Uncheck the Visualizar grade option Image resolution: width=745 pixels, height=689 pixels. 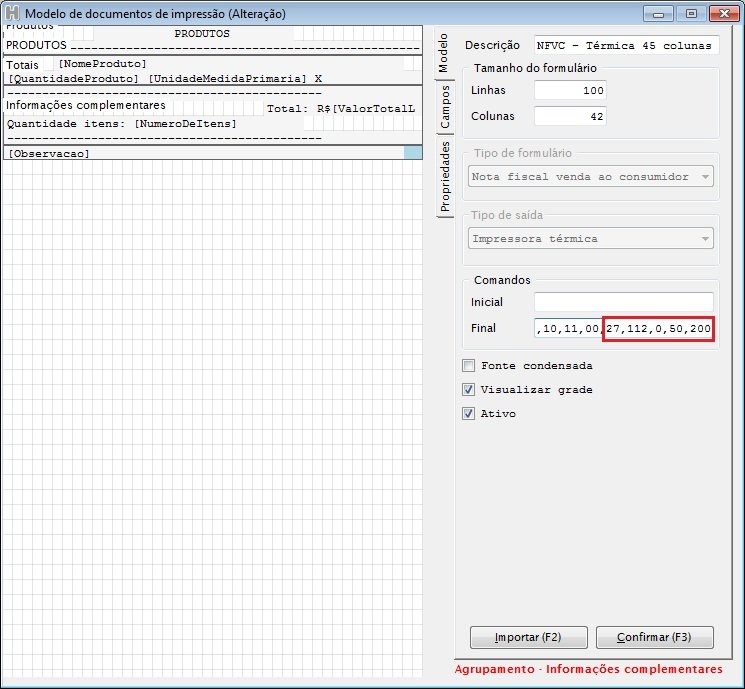tap(469, 390)
